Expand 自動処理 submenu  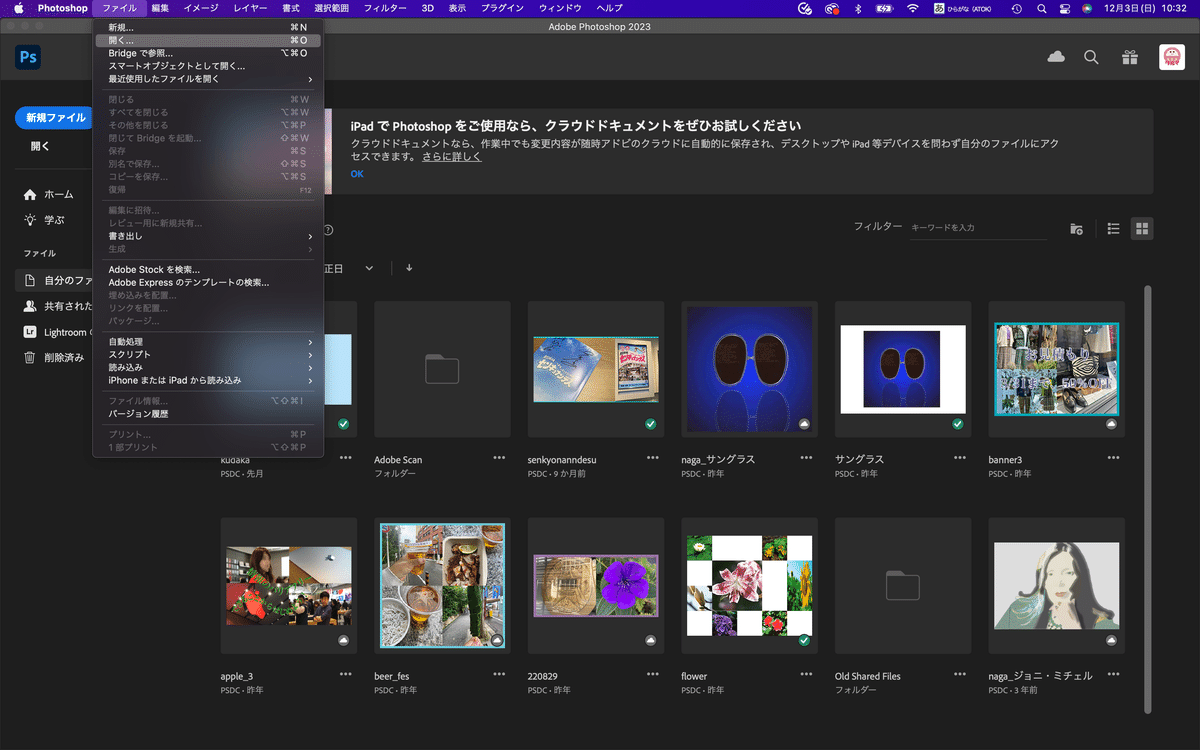208,342
